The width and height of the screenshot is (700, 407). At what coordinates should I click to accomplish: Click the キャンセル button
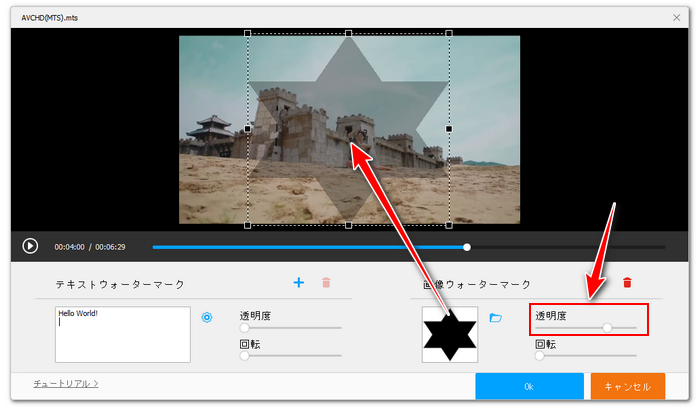pos(628,386)
